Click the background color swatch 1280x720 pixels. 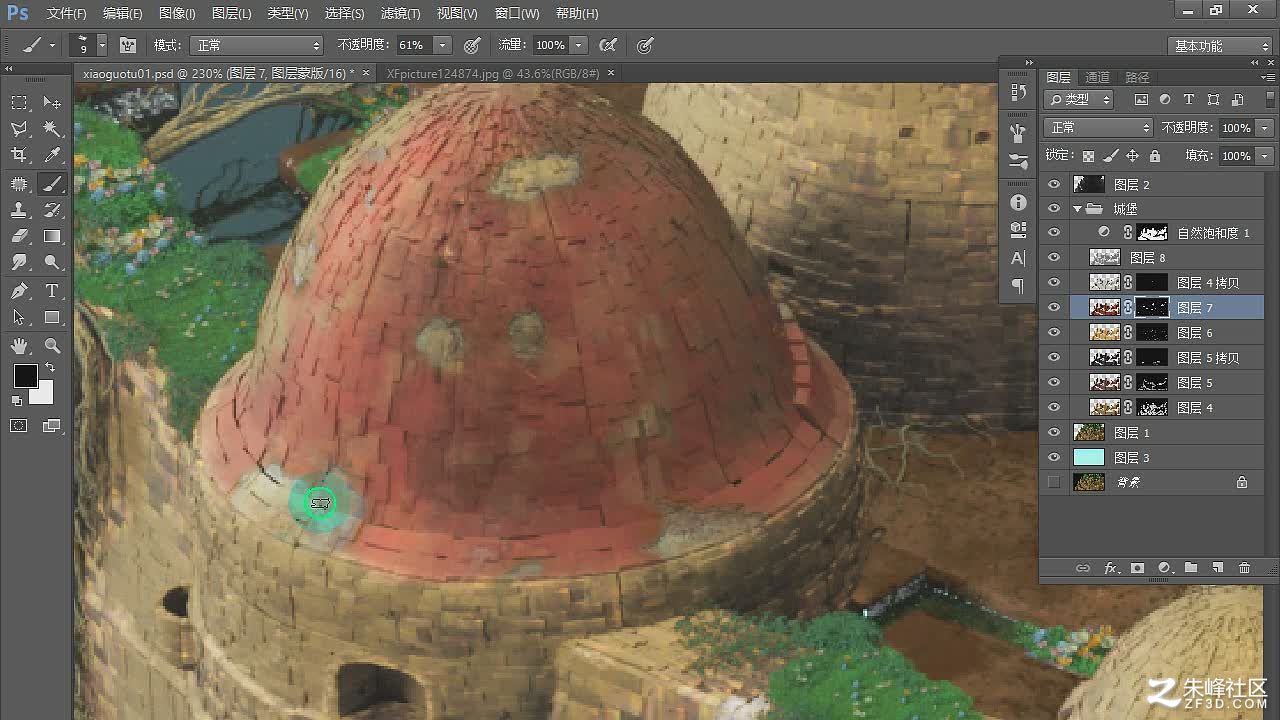pos(41,392)
